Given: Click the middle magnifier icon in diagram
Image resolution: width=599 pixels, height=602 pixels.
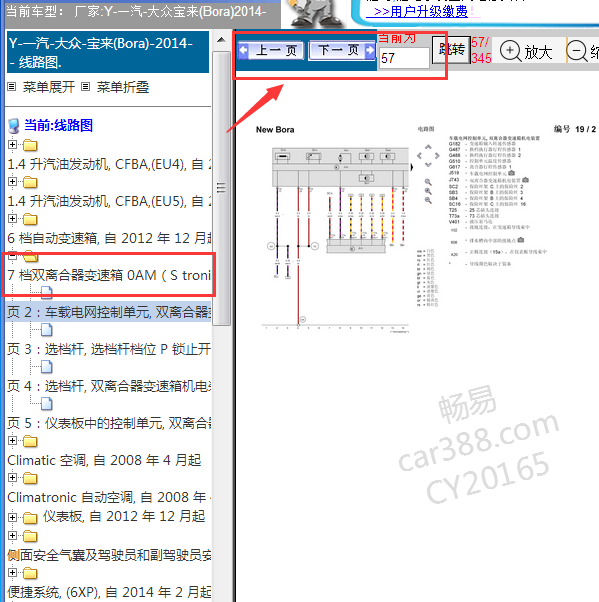Looking at the screenshot, I should click(428, 191).
